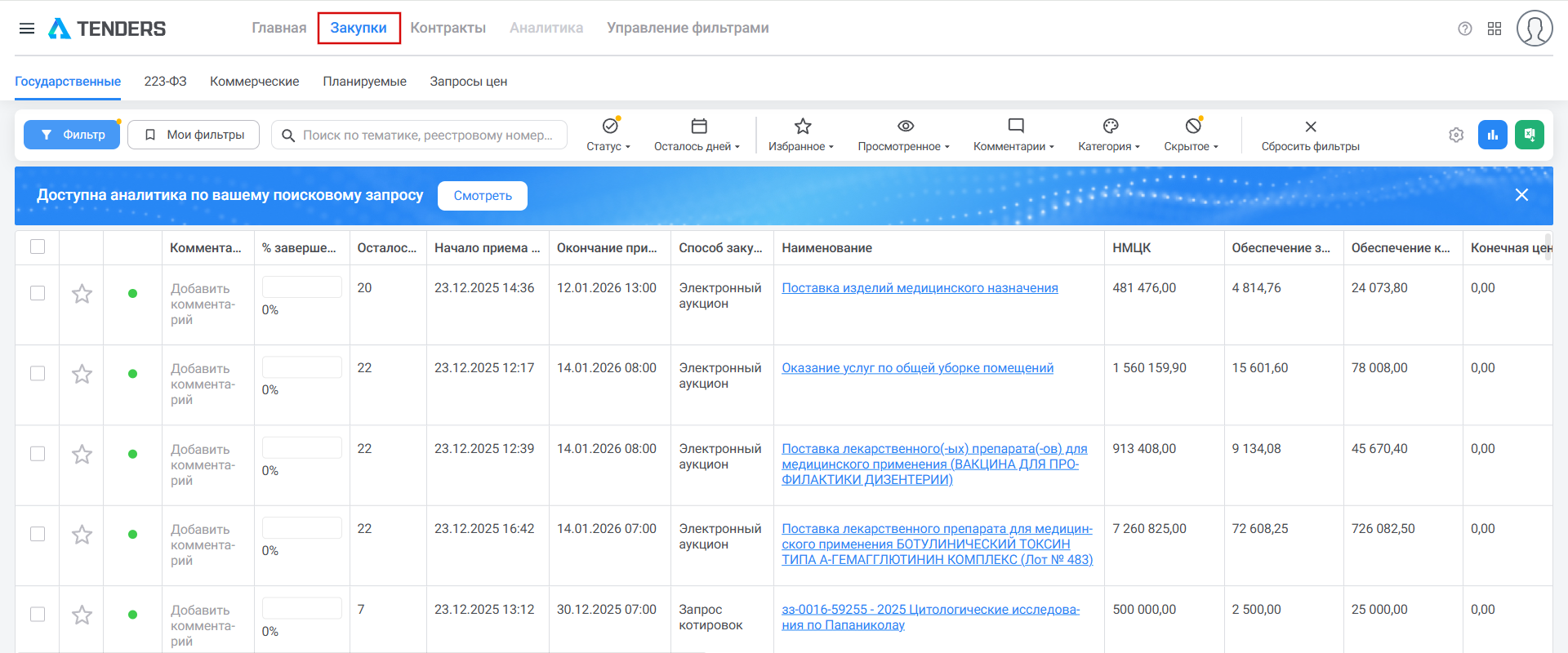The width and height of the screenshot is (1568, 653).
Task: Select the Коммерческие tab
Action: [254, 82]
